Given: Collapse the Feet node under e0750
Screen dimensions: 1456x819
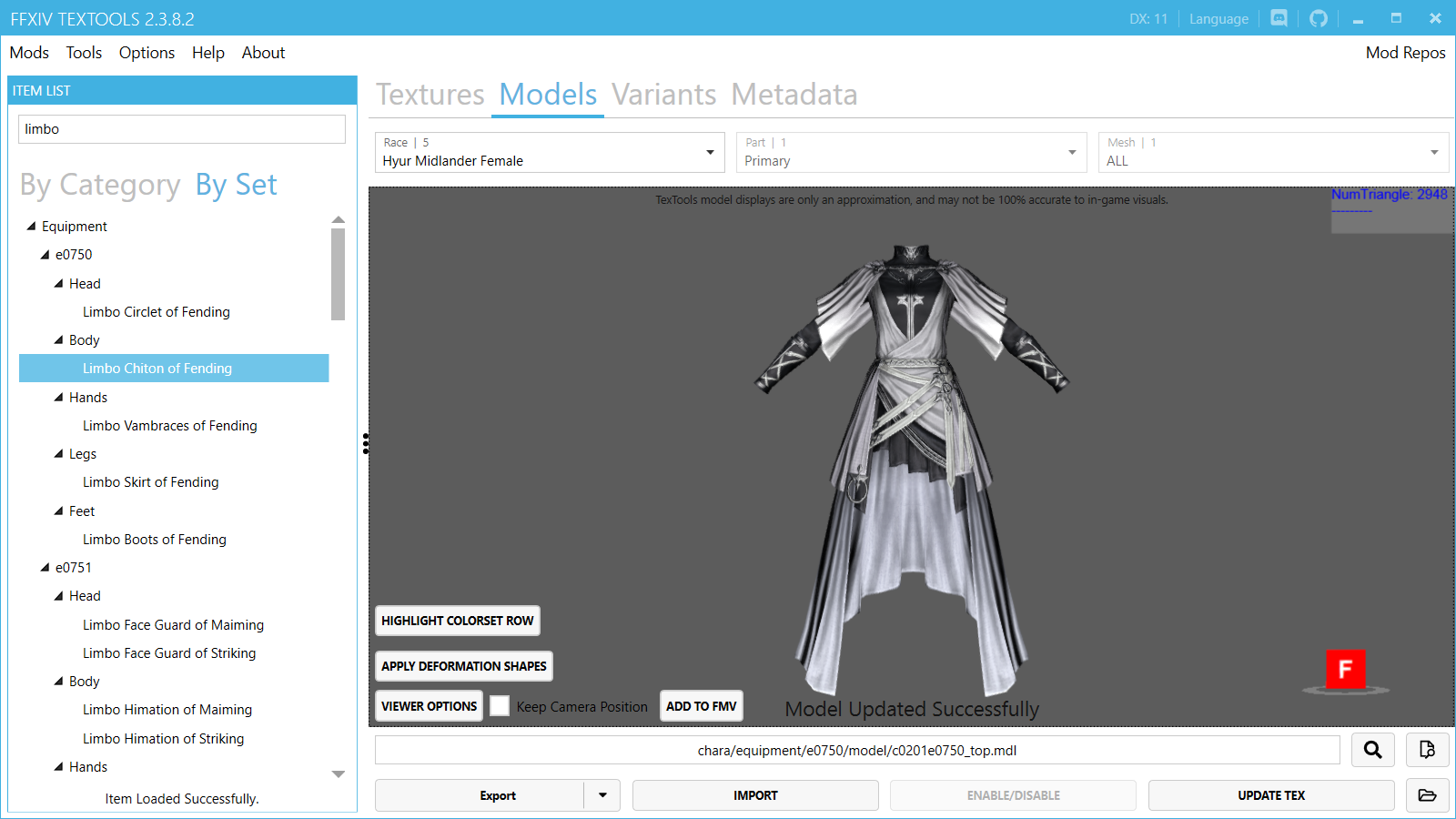Looking at the screenshot, I should pos(59,511).
